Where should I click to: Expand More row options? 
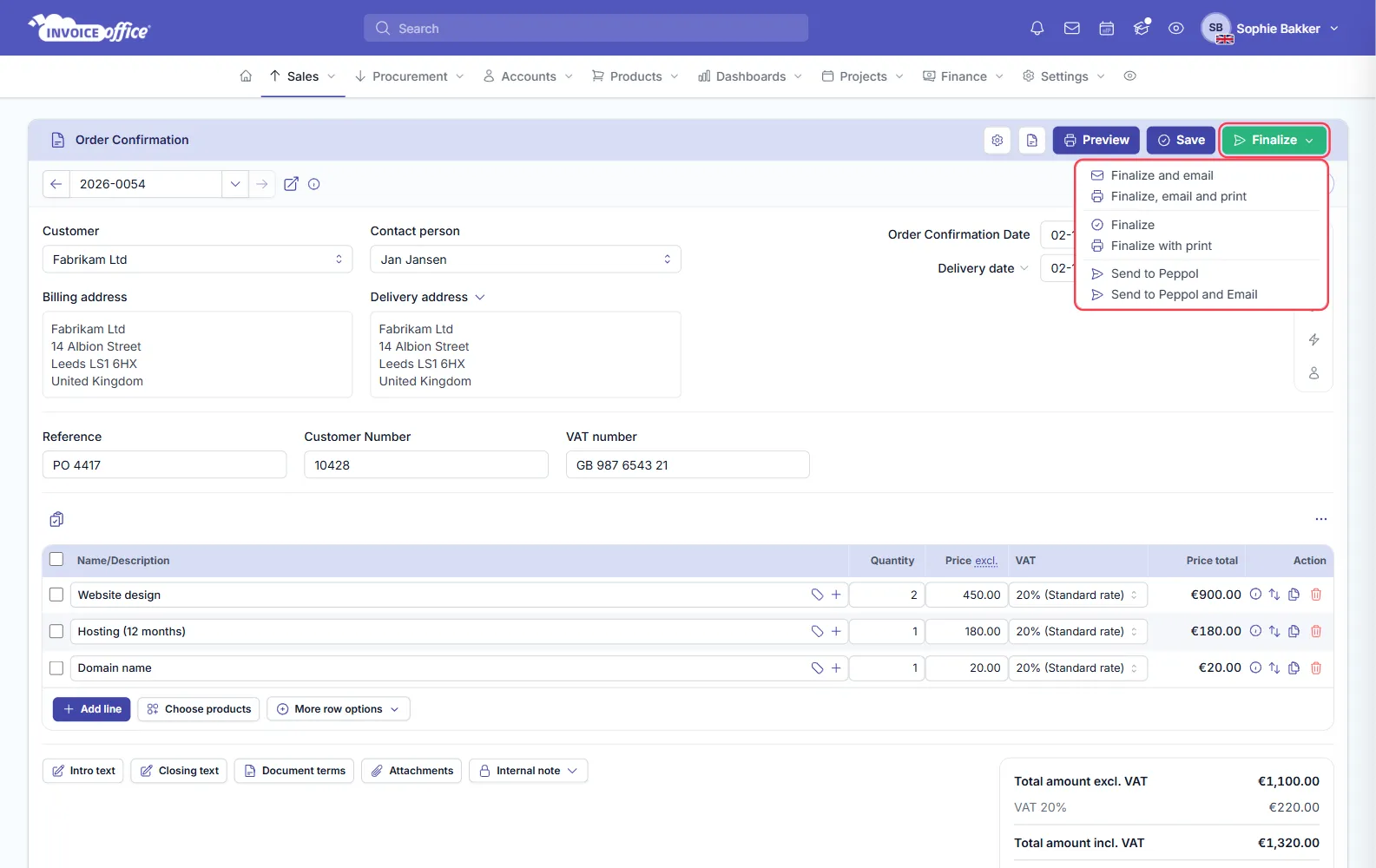coord(339,709)
